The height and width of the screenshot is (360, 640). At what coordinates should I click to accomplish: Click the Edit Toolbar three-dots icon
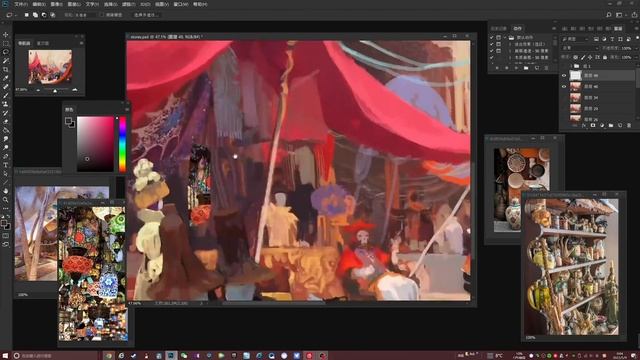click(x=6, y=208)
